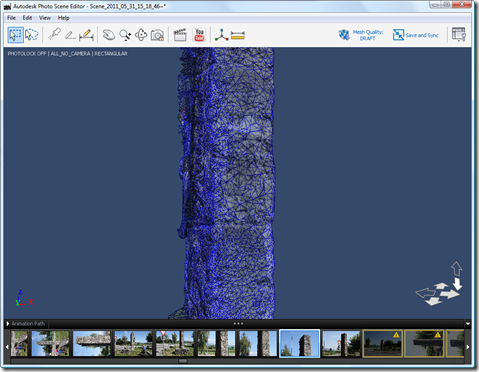
Task: Click Save and Sync
Action: click(415, 35)
